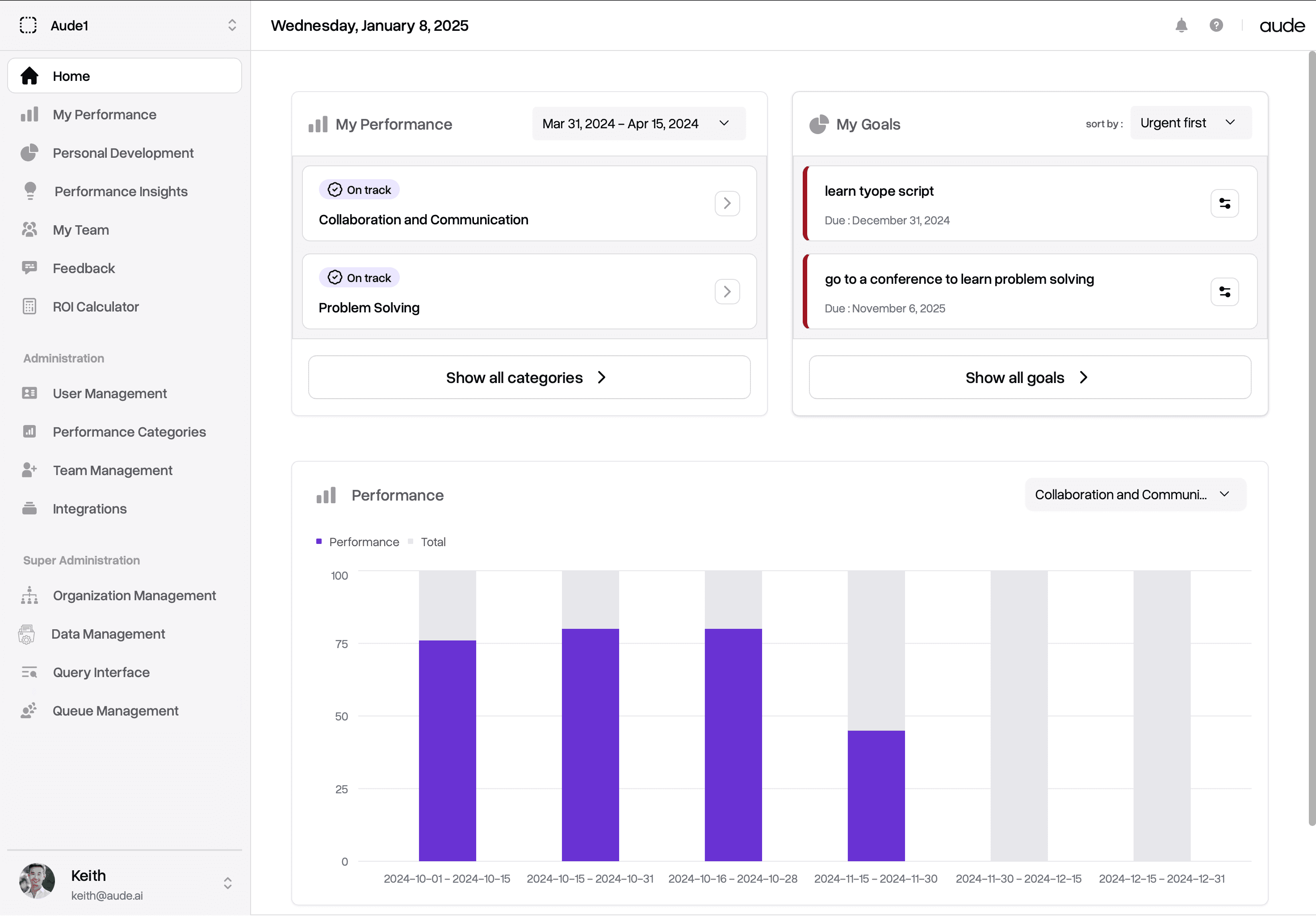Image resolution: width=1316 pixels, height=918 pixels.
Task: Open the Query Interface tool
Action: click(x=101, y=672)
